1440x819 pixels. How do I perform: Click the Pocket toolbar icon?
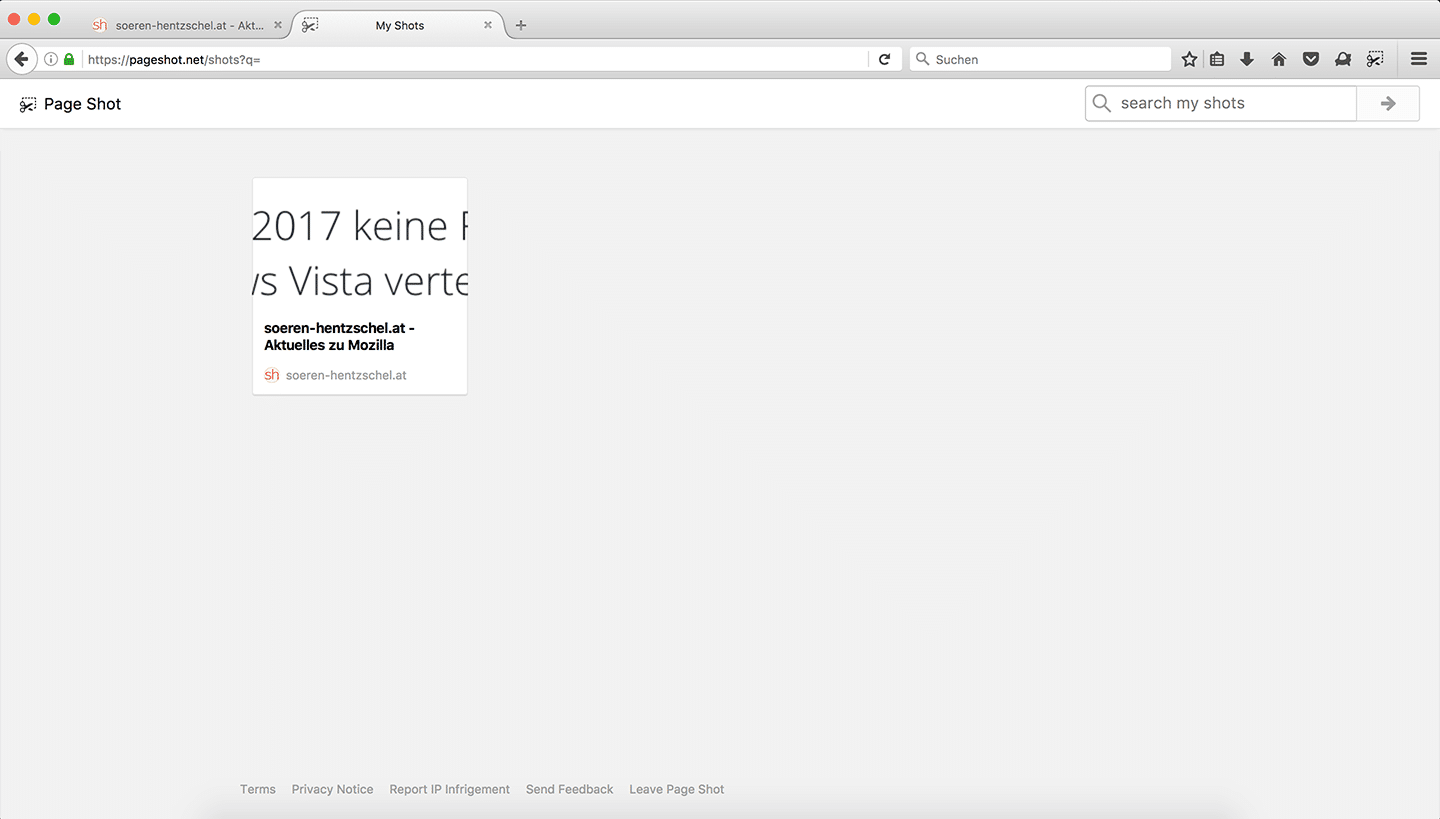coord(1310,59)
